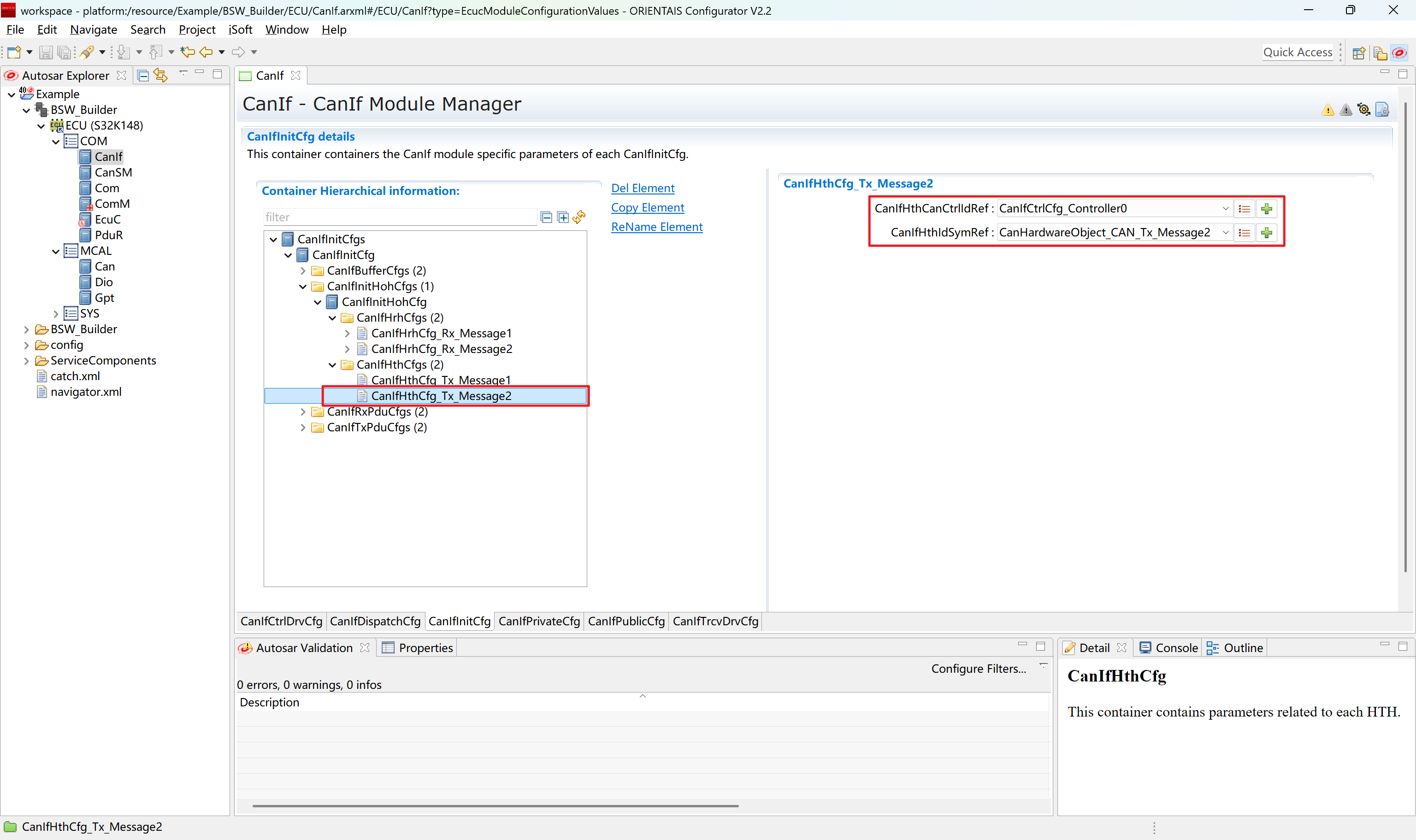The width and height of the screenshot is (1416, 840).
Task: Expand the CanIfRxPduCfgs folder
Action: coord(303,412)
